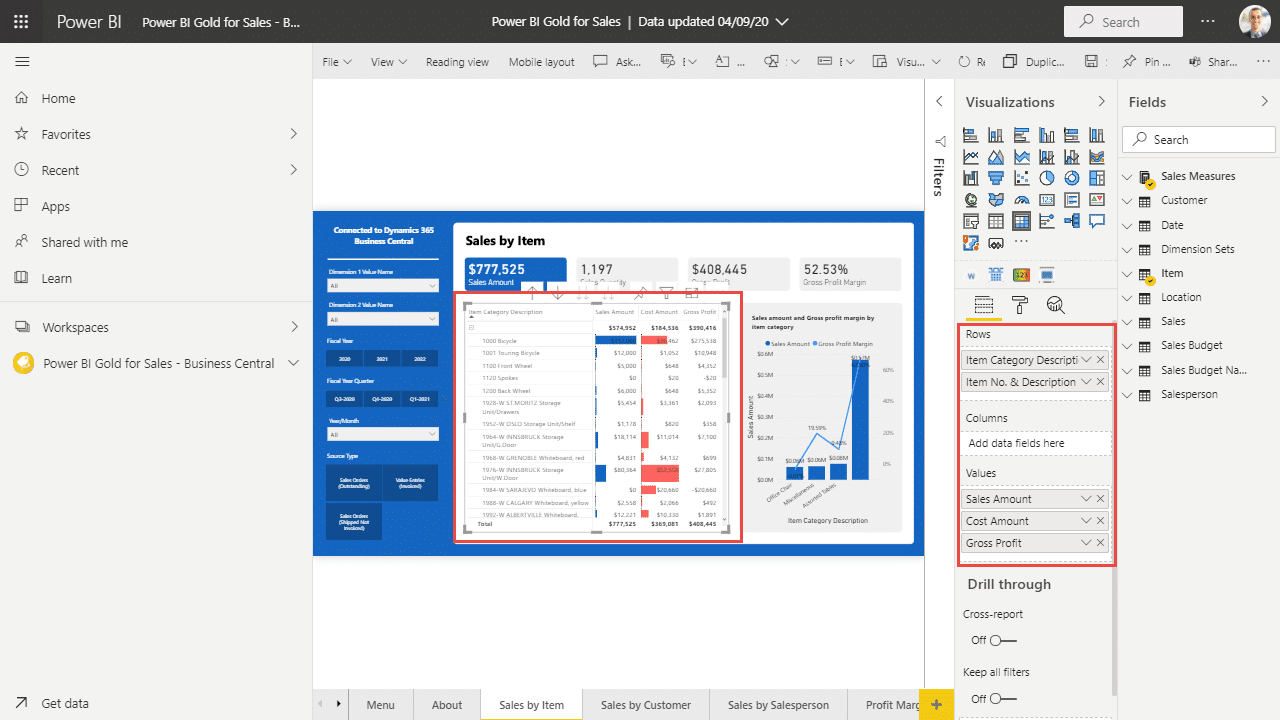Go to the Menu page tab
Screen dimensions: 1280x720
tap(380, 705)
